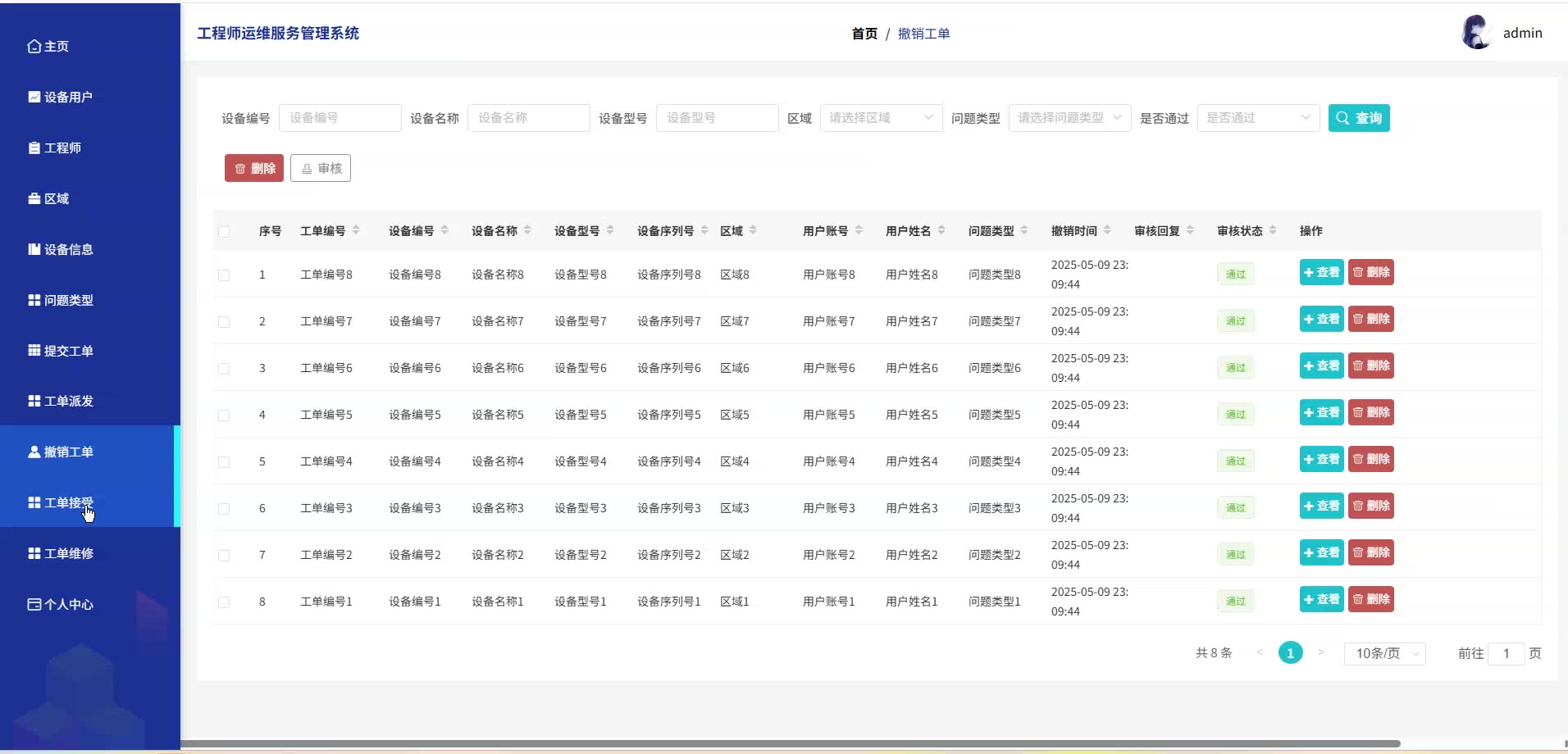Click the 区域 briefcase icon in sidebar
Viewport: 1568px width, 754px height.
click(x=34, y=199)
